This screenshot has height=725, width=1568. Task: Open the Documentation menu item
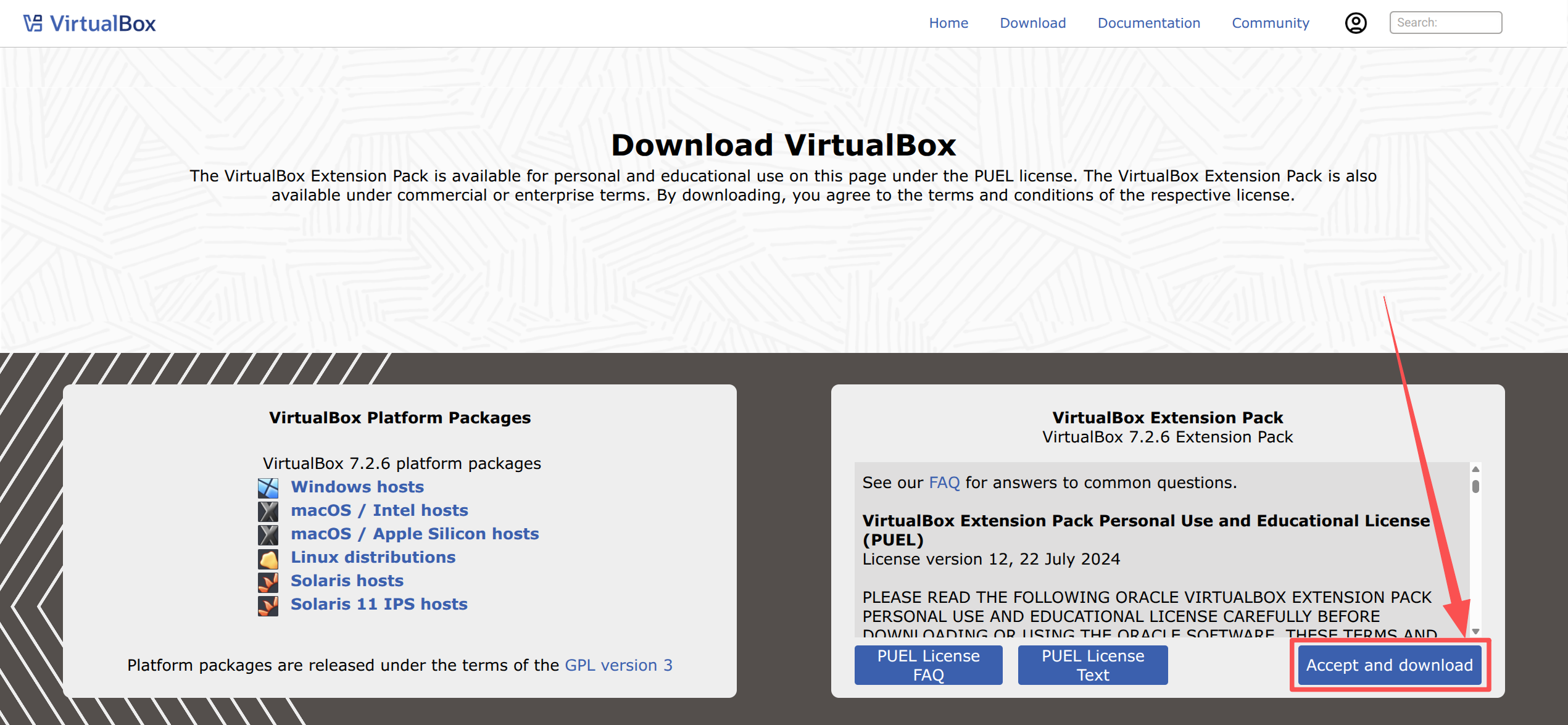(x=1148, y=23)
